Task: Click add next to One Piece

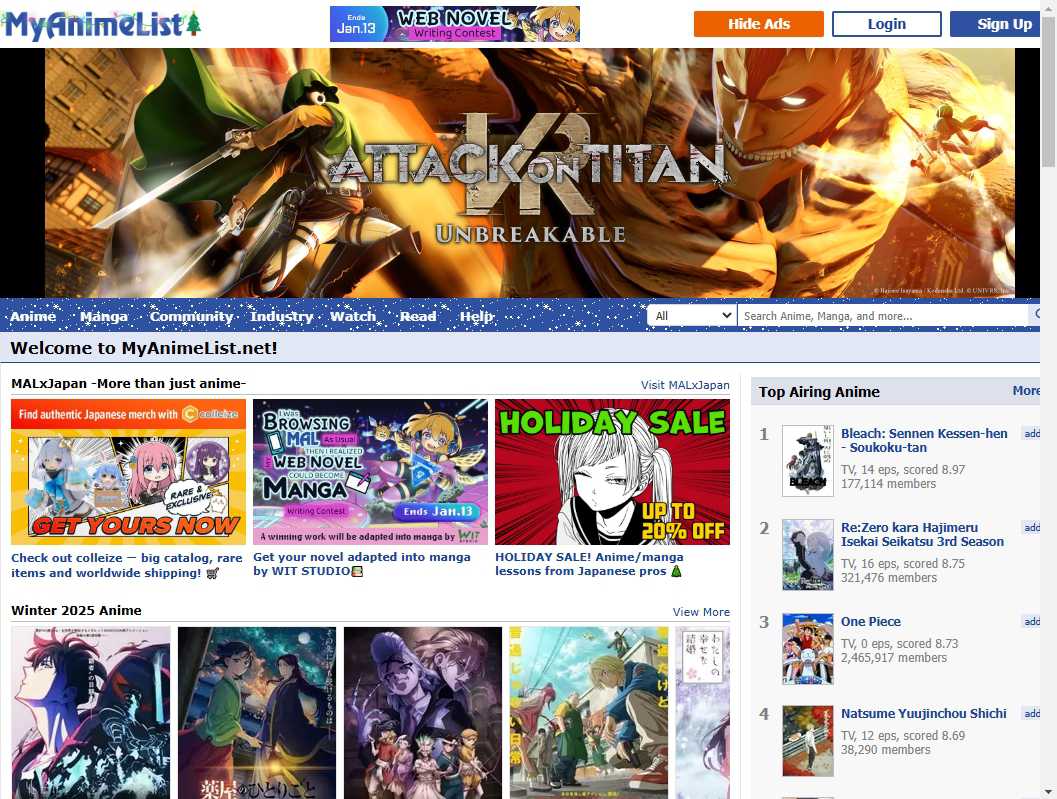Action: (1031, 621)
